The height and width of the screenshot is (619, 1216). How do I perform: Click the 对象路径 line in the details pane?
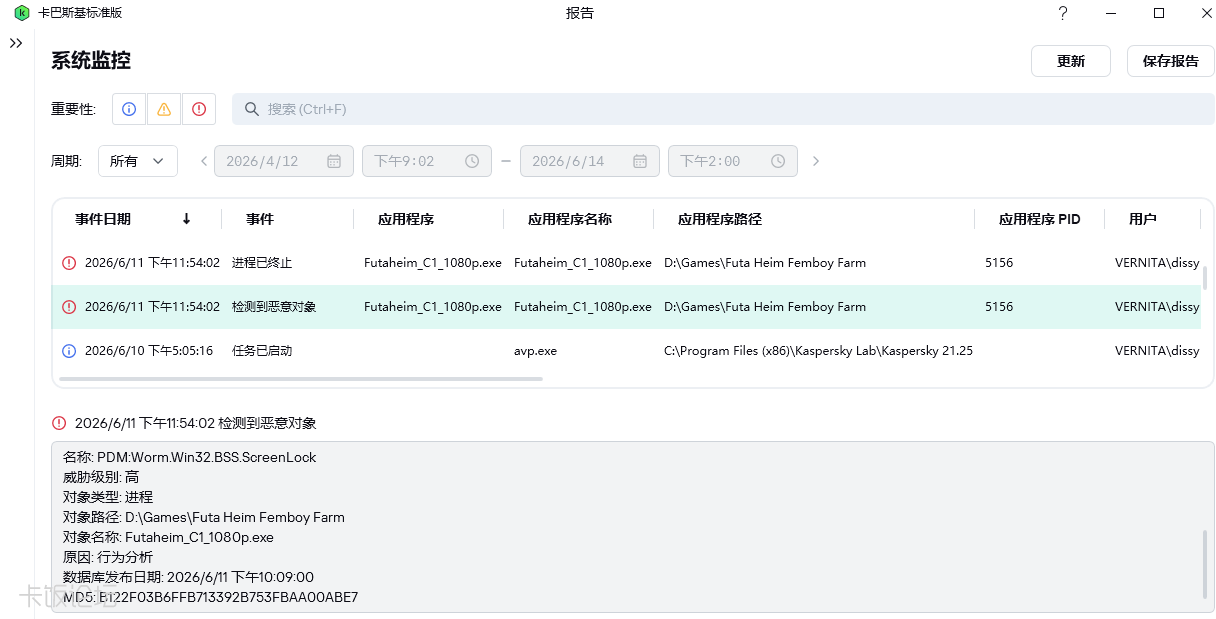click(204, 517)
